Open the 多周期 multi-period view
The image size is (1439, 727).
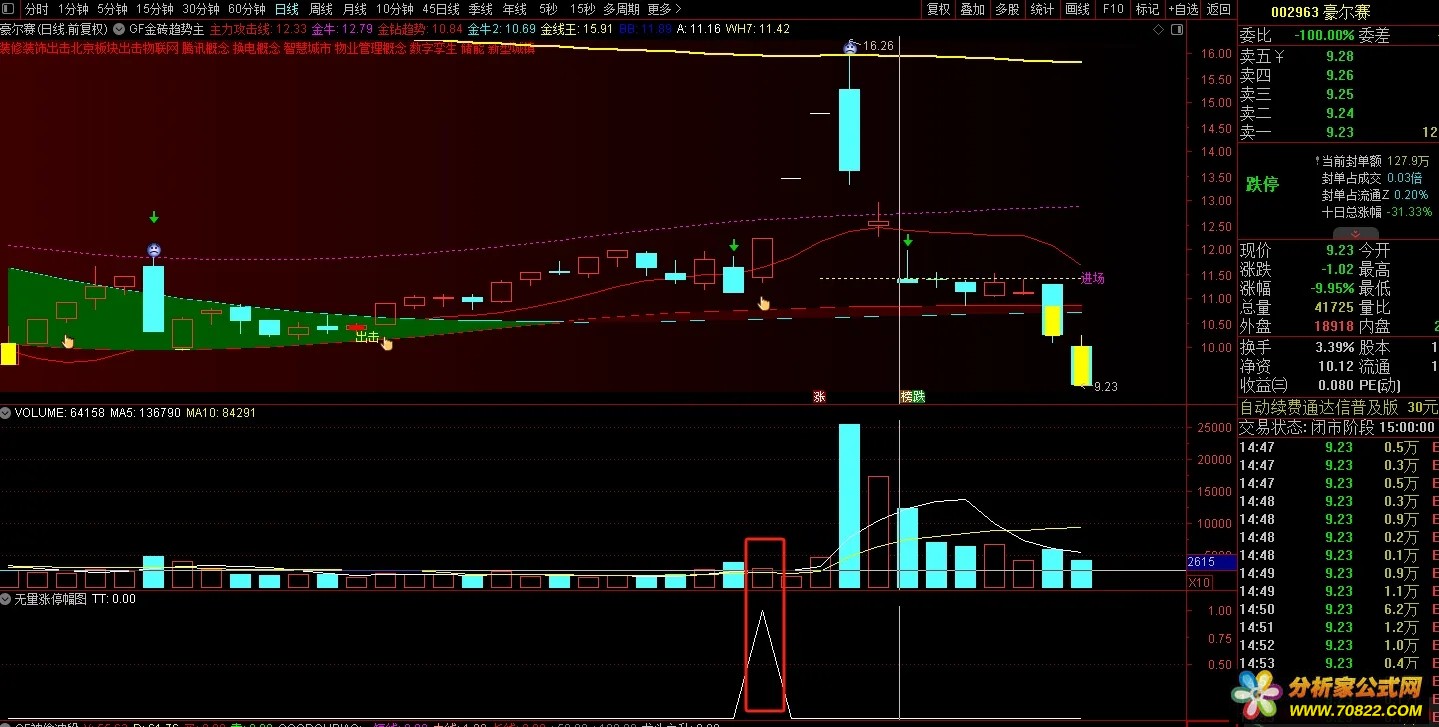coord(621,9)
